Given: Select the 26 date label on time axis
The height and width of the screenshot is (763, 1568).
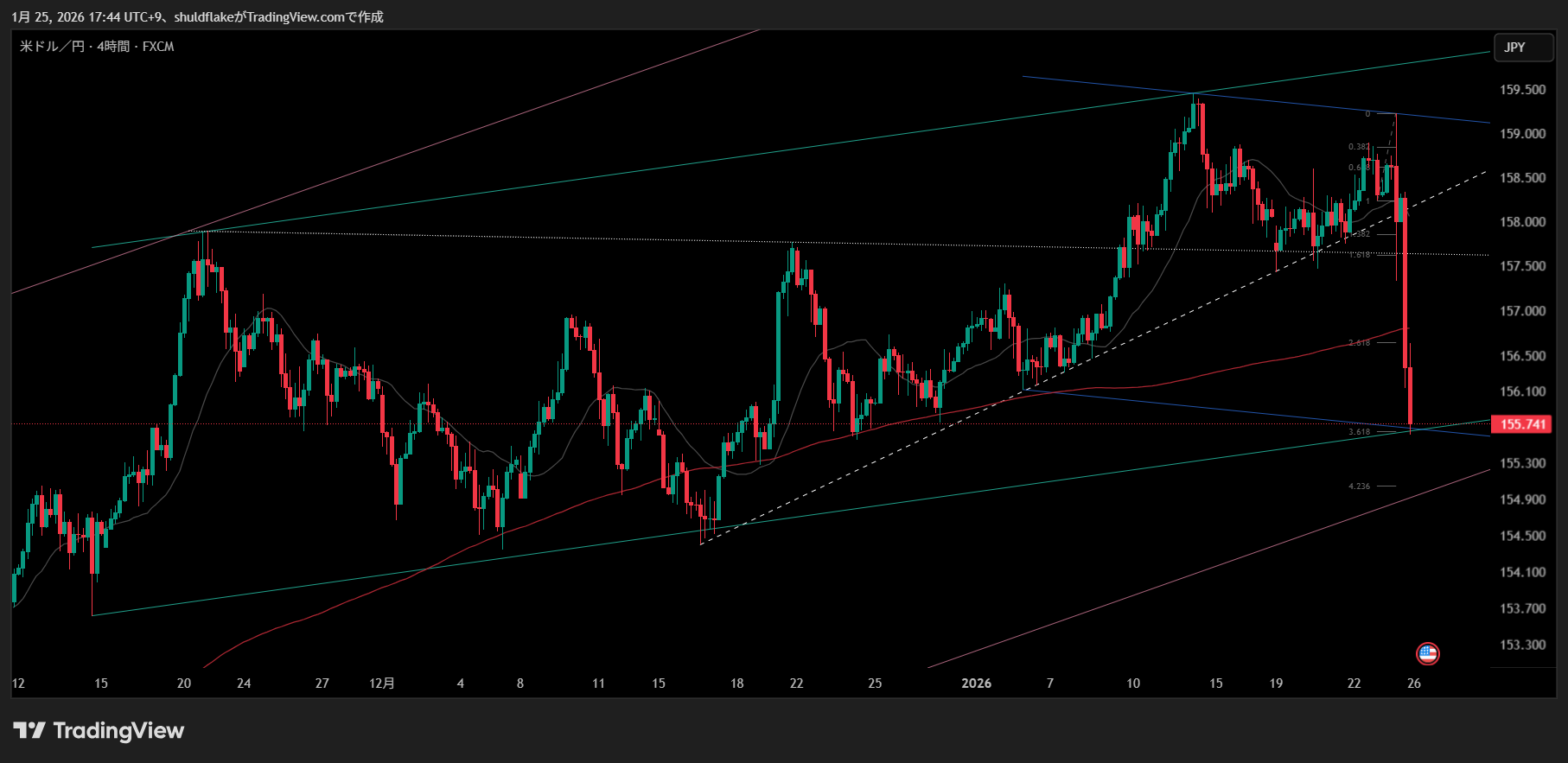Looking at the screenshot, I should (1414, 684).
